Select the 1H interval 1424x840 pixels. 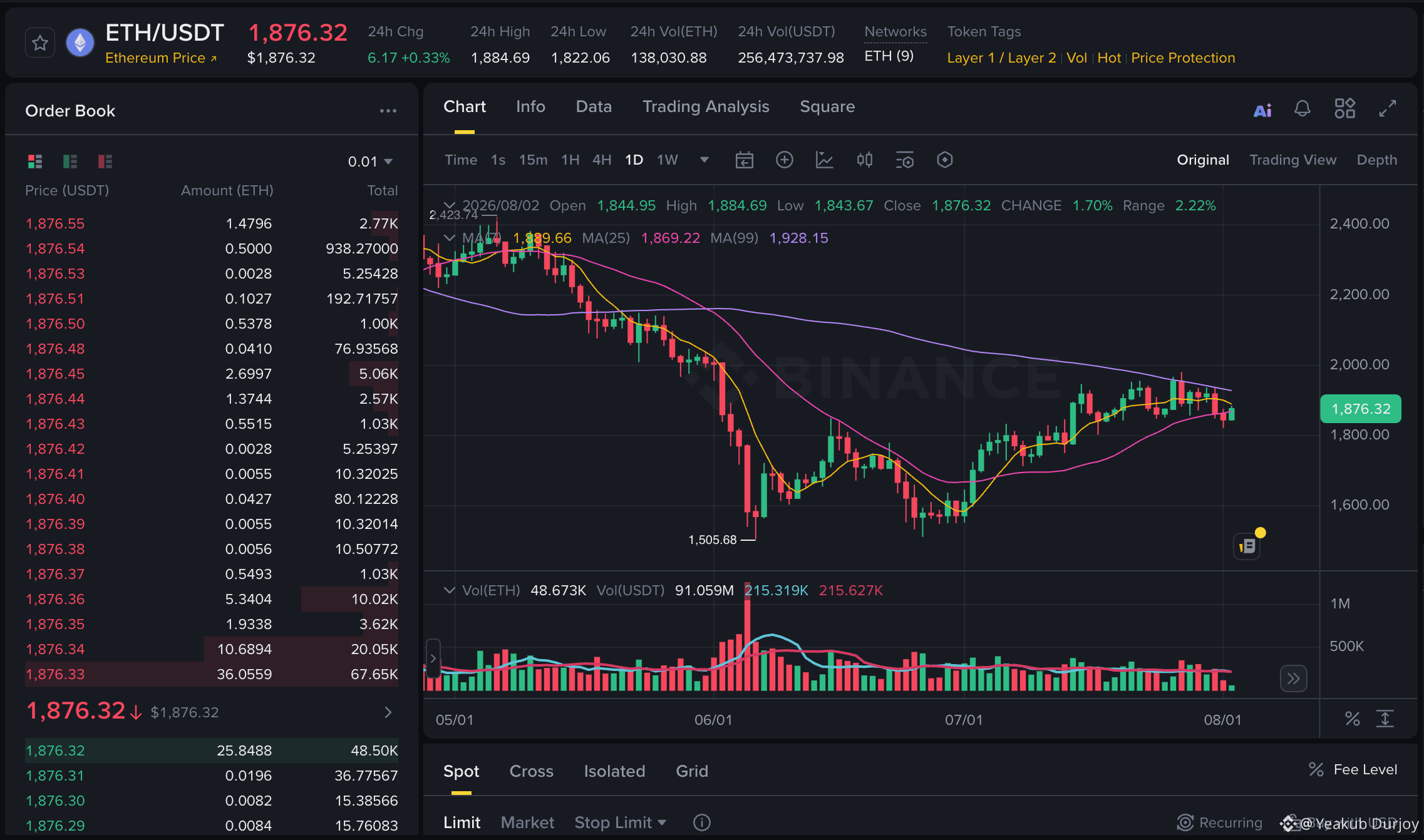tap(570, 160)
